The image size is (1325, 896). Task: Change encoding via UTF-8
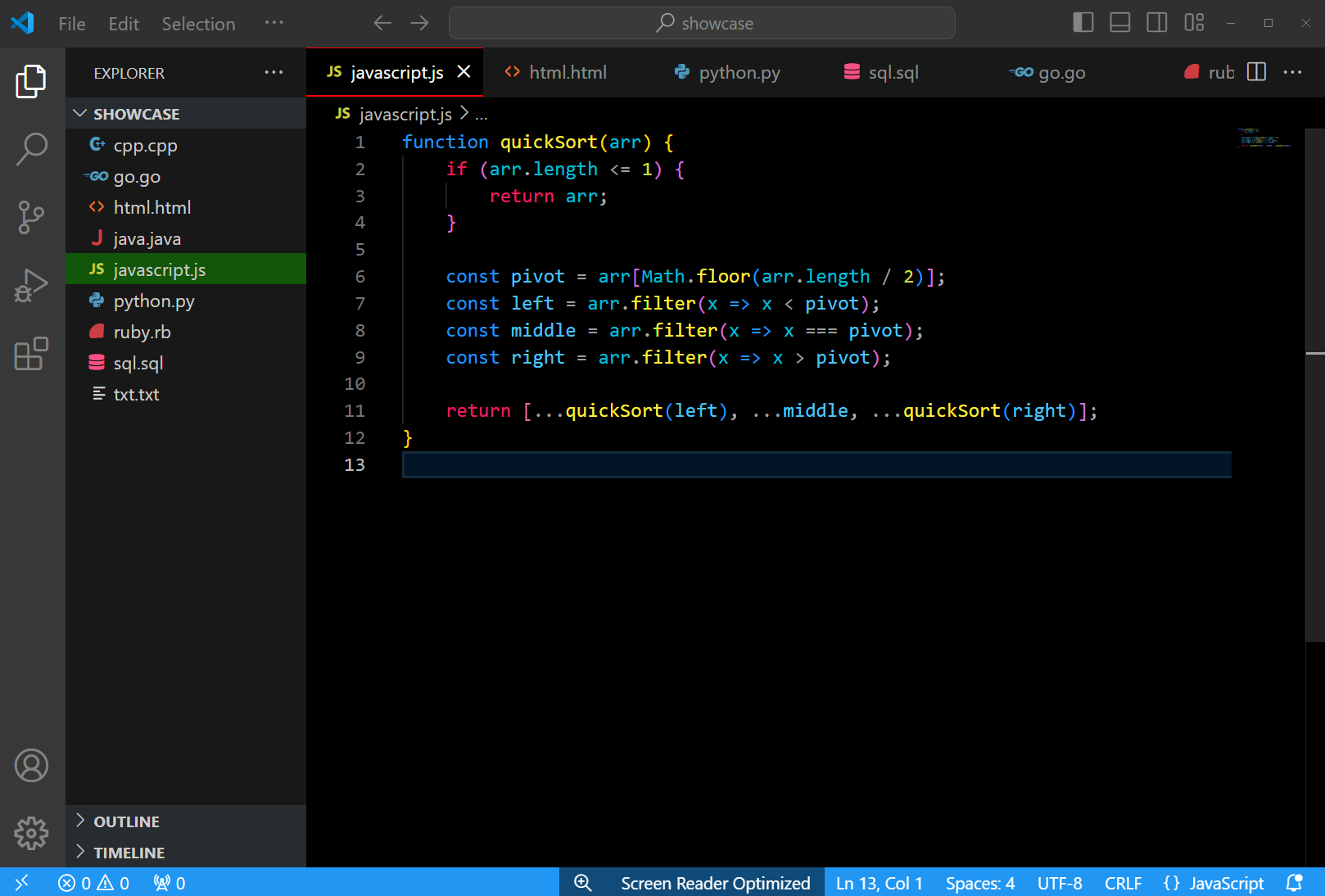[x=1060, y=883]
